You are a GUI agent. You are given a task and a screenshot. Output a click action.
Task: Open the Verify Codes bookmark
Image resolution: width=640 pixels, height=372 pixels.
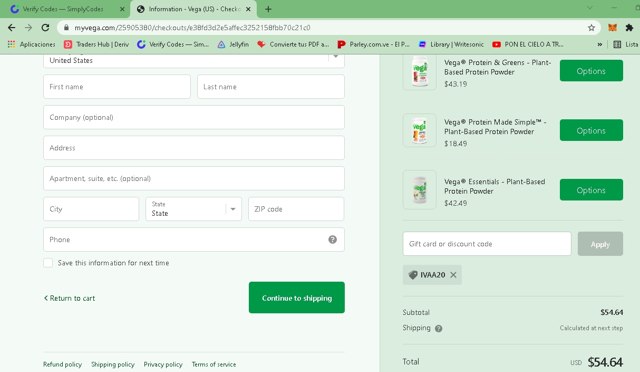[x=173, y=44]
